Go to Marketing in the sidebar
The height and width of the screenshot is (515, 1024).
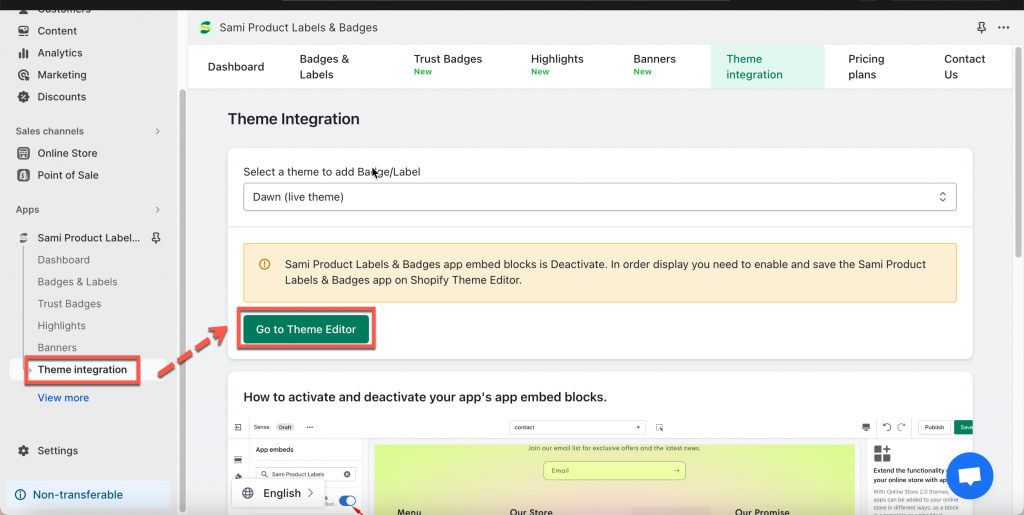coord(61,74)
